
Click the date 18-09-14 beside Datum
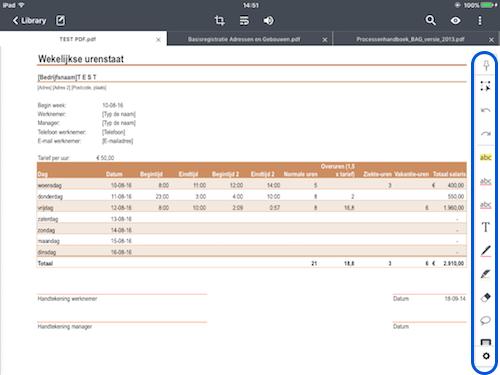pyautogui.click(x=455, y=299)
